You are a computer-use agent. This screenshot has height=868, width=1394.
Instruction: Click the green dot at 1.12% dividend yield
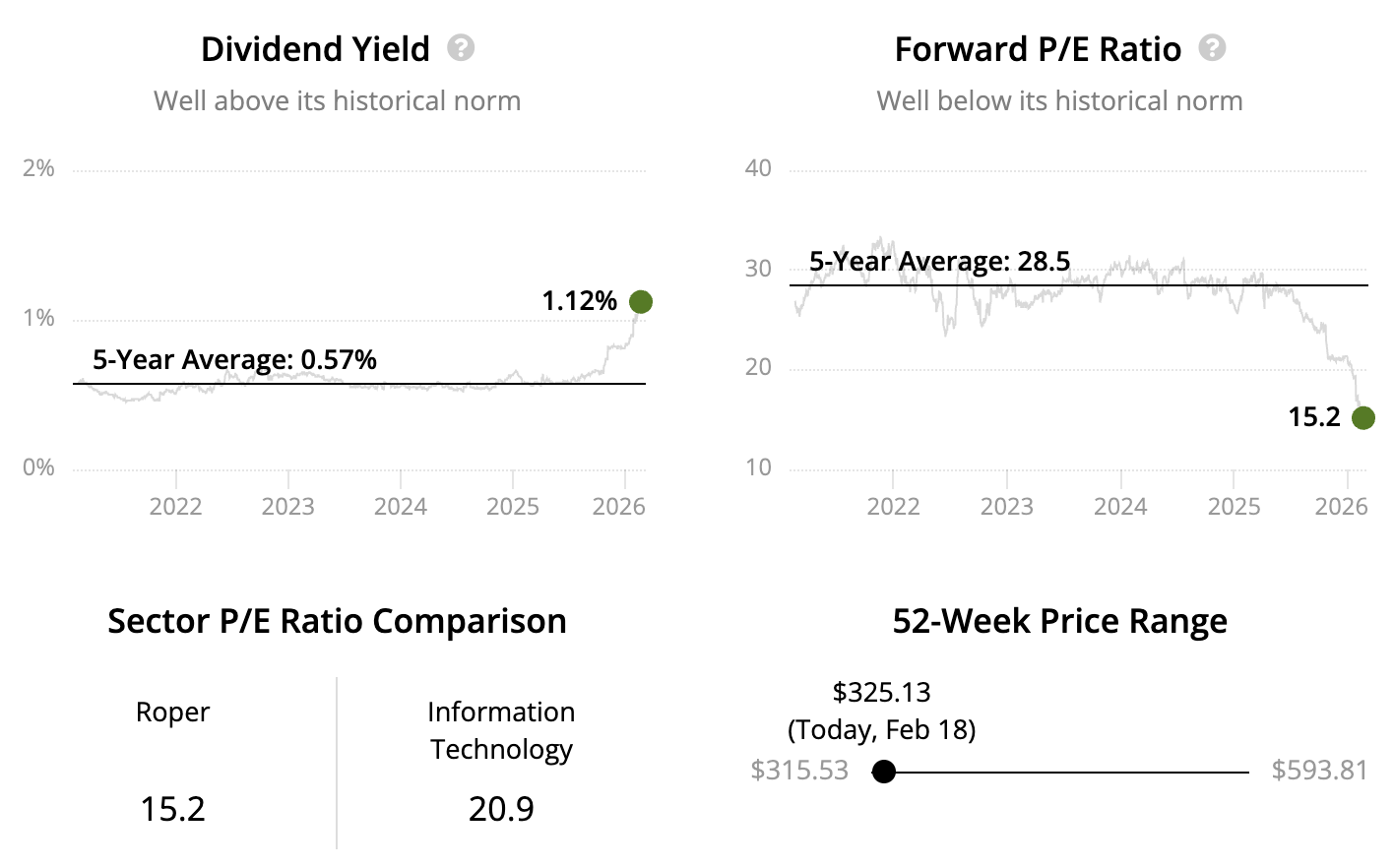640,302
